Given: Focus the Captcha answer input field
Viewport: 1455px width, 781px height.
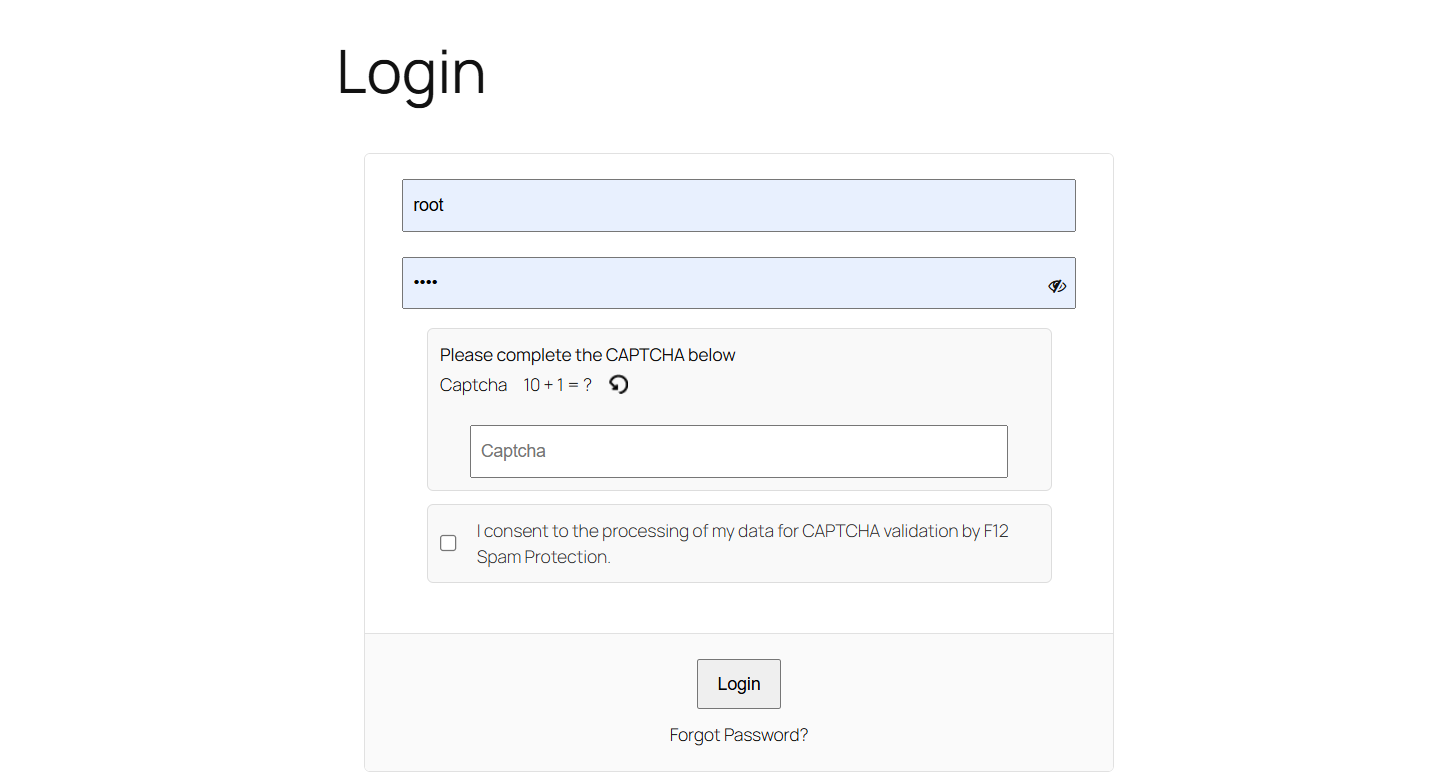Looking at the screenshot, I should tap(738, 451).
